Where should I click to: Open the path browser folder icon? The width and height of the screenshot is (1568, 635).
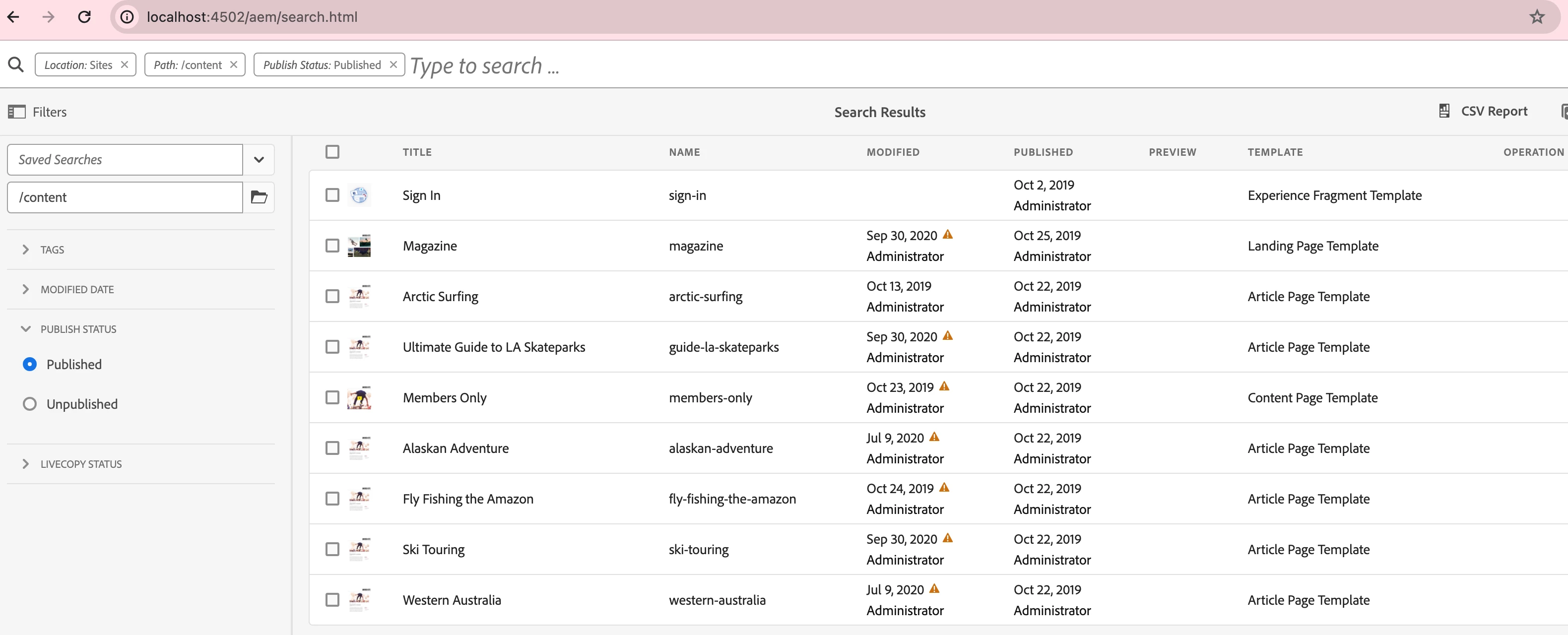(259, 197)
